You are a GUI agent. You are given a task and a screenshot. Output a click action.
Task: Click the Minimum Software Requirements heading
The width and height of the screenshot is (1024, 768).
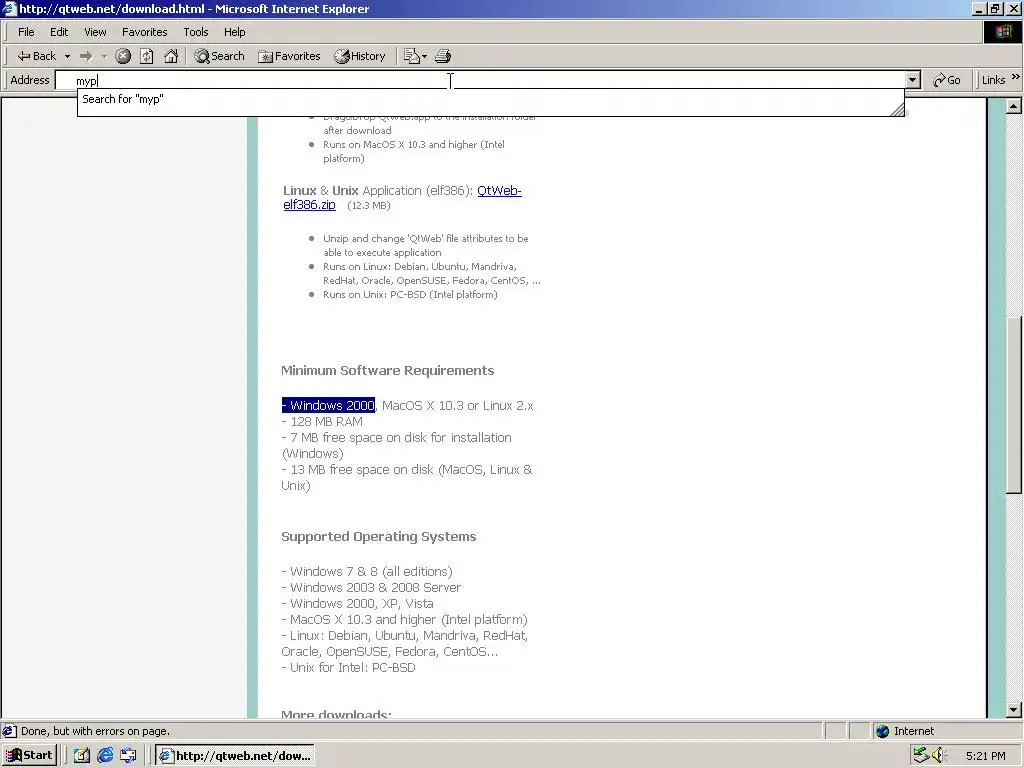click(x=387, y=371)
